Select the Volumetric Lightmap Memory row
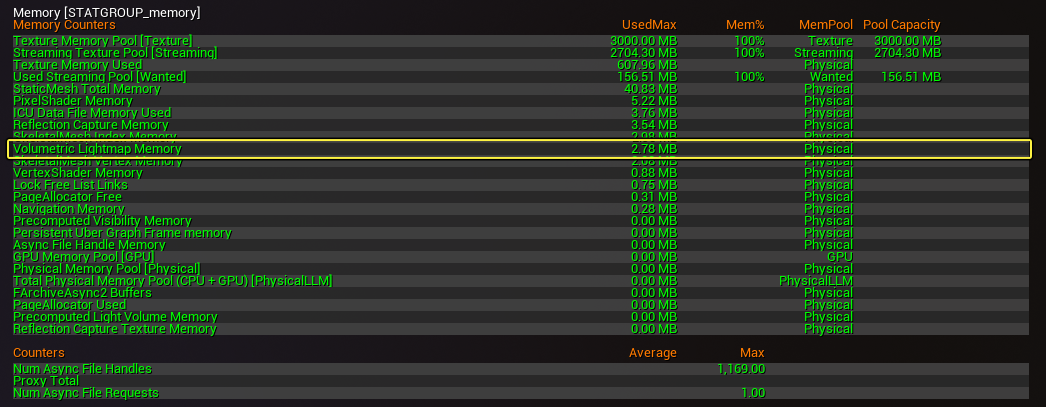The image size is (1046, 407). [x=520, y=149]
